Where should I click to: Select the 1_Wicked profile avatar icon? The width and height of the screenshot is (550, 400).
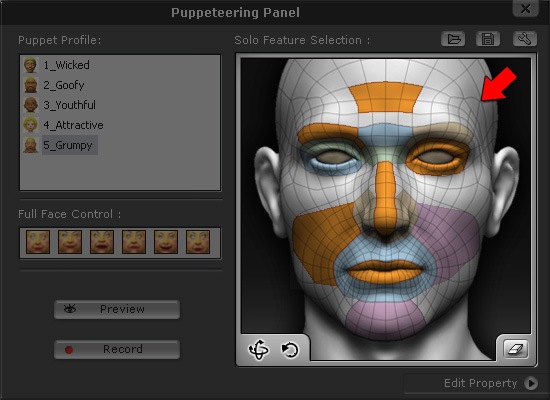click(x=31, y=65)
